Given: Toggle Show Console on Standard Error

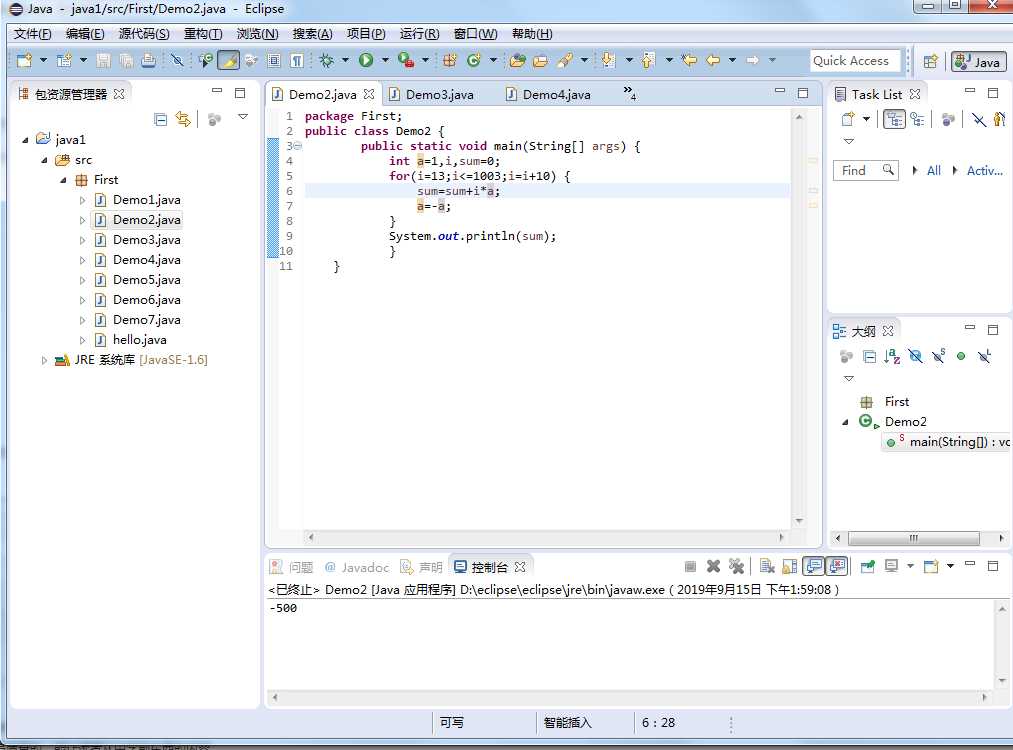Looking at the screenshot, I should (837, 567).
